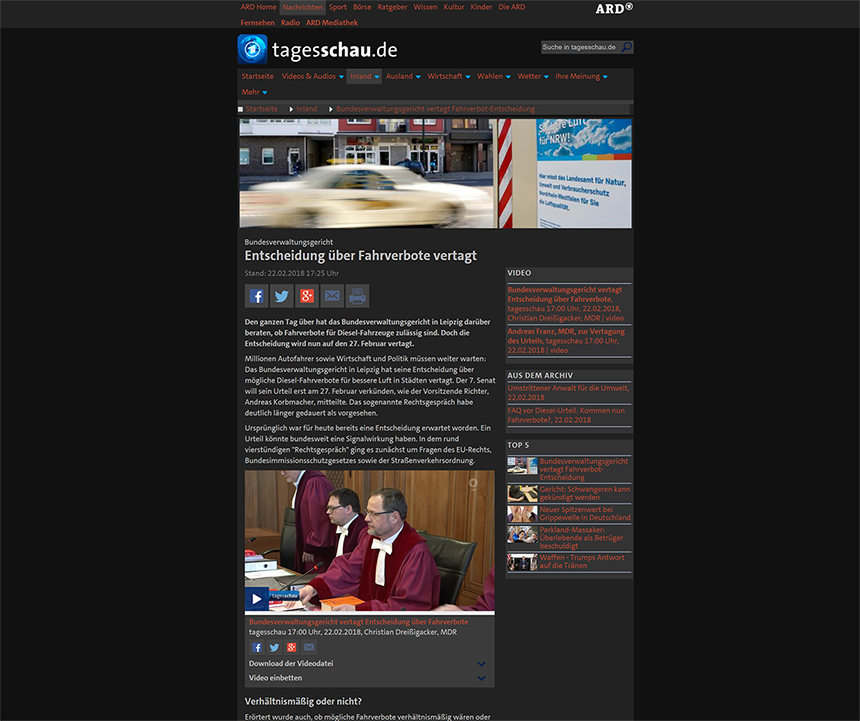The height and width of the screenshot is (721, 860).
Task: Open archive link Umstrittener Anwalt für die Umwelt
Action: [x=568, y=393]
